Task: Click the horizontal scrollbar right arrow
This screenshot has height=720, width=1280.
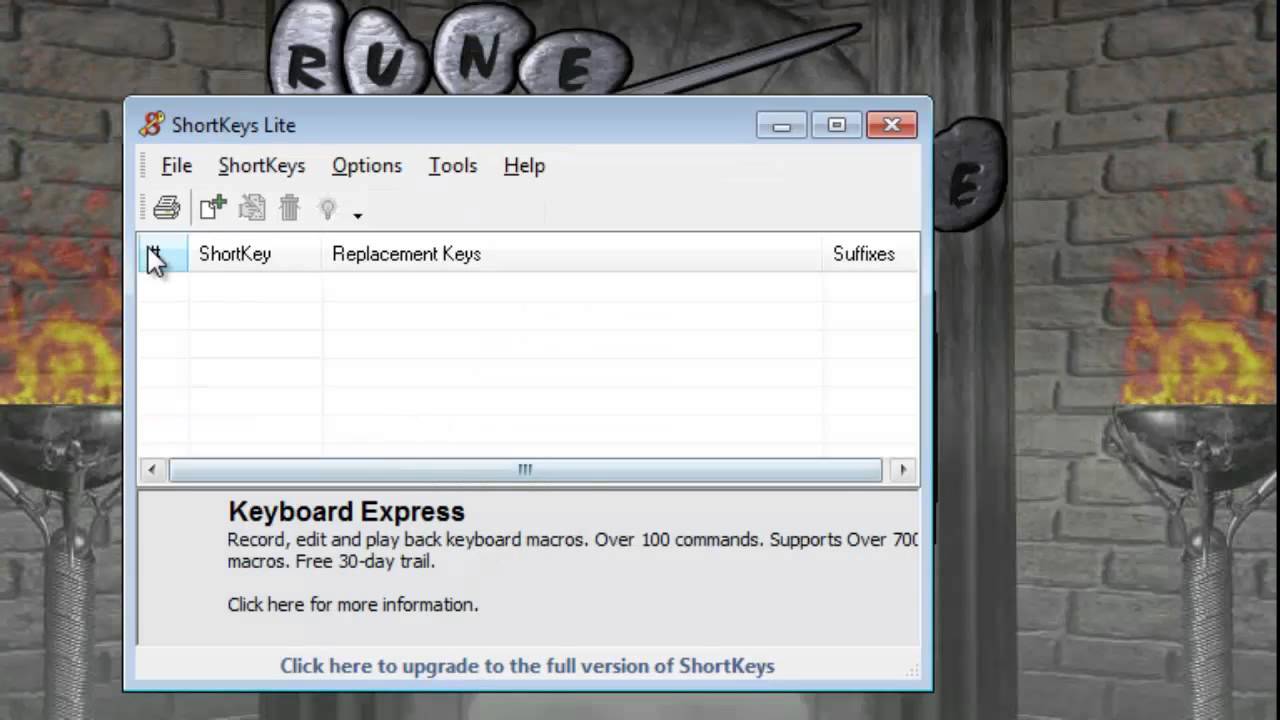Action: [x=903, y=469]
